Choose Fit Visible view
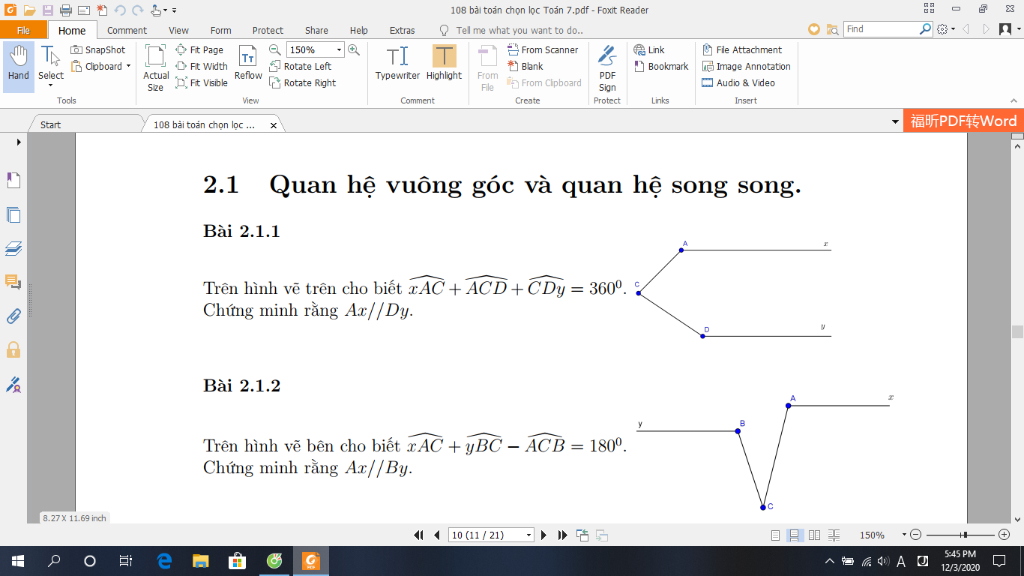Image resolution: width=1024 pixels, height=576 pixels. coord(202,83)
